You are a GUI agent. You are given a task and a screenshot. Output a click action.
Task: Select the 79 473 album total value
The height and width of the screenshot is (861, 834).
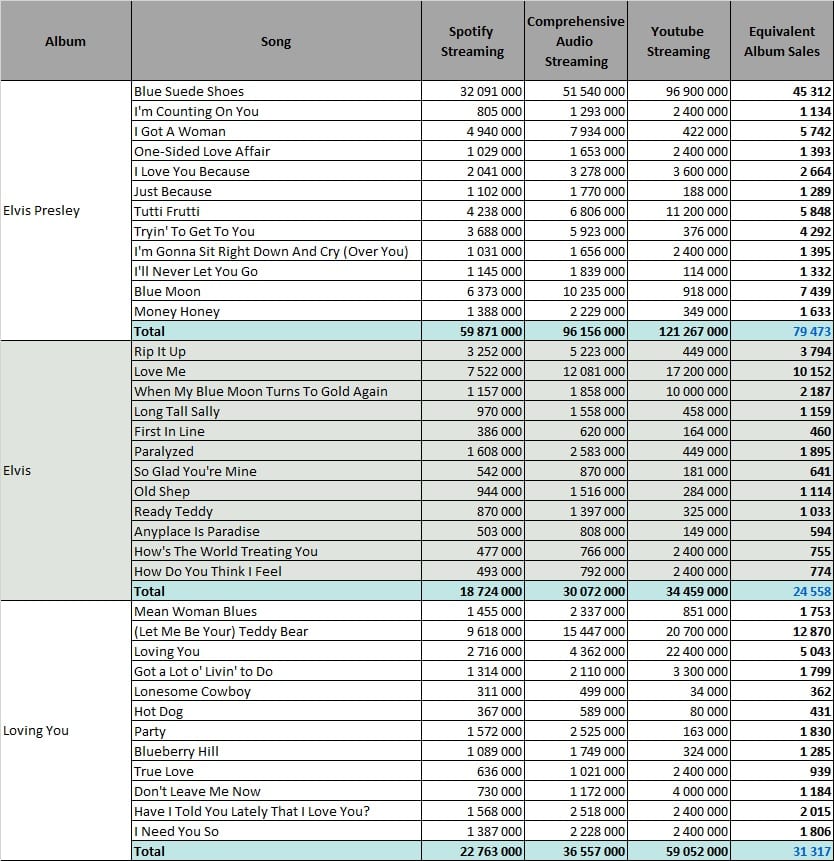coord(782,331)
